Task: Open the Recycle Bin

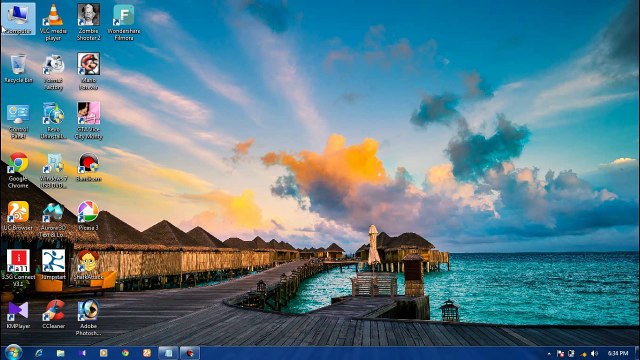Action: 18,68
